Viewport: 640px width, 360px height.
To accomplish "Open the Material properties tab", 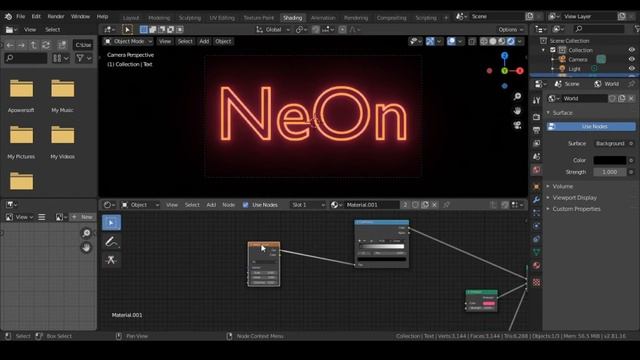I will click(x=536, y=266).
